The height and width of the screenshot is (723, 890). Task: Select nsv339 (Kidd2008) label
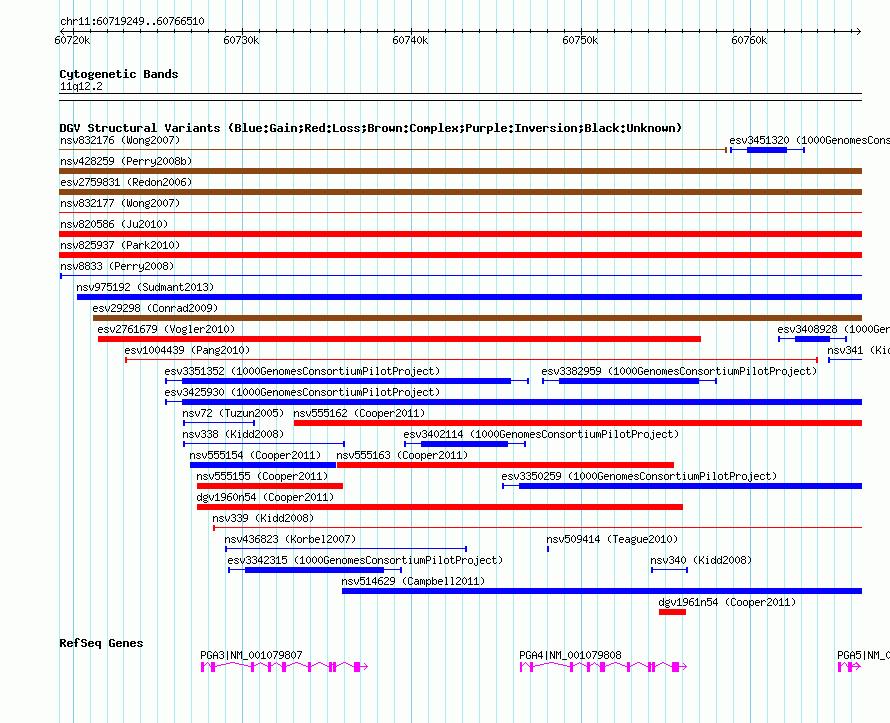point(263,518)
